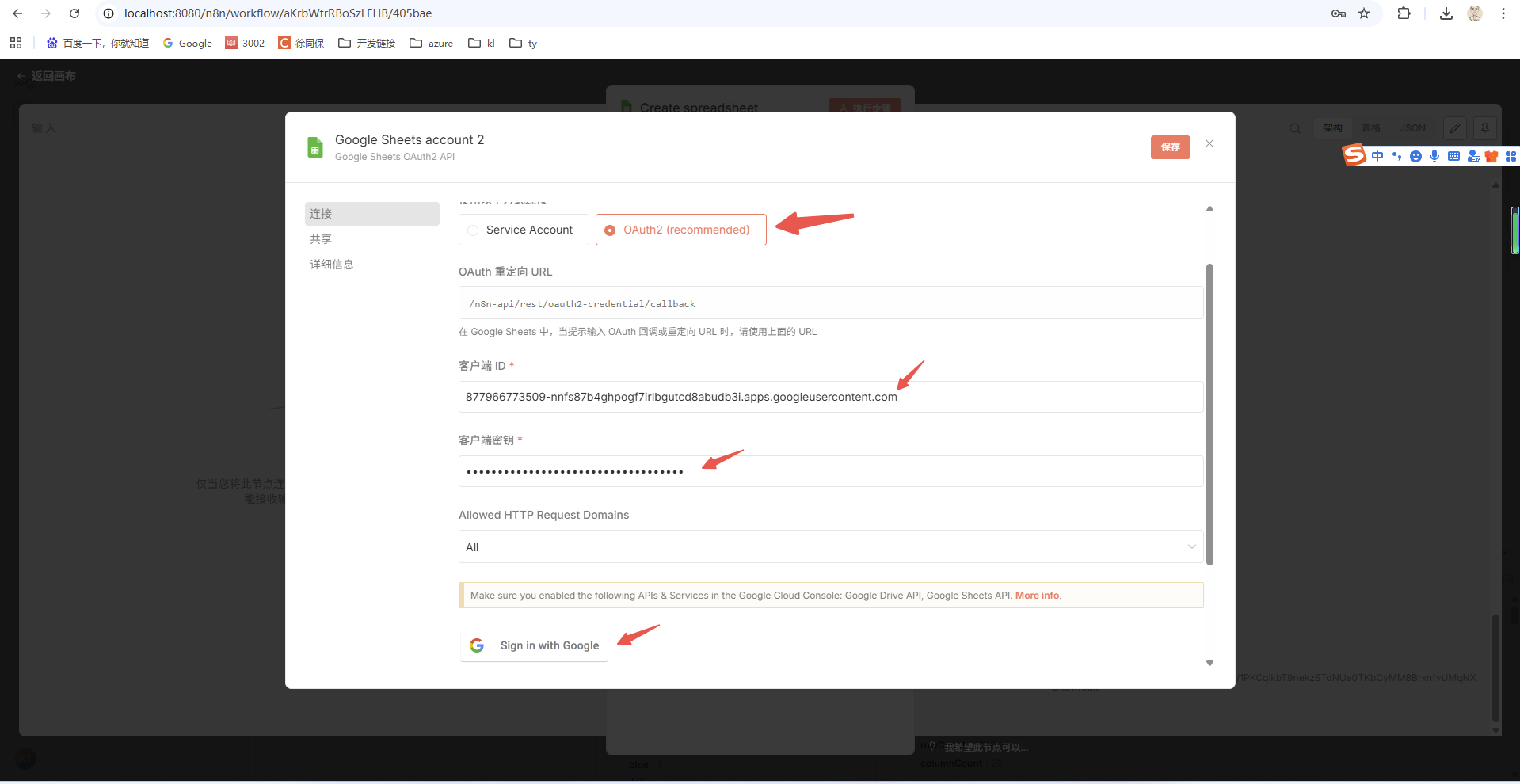Open the Sogou emoji smiley icon
The height and width of the screenshot is (784, 1520).
coord(1415,156)
